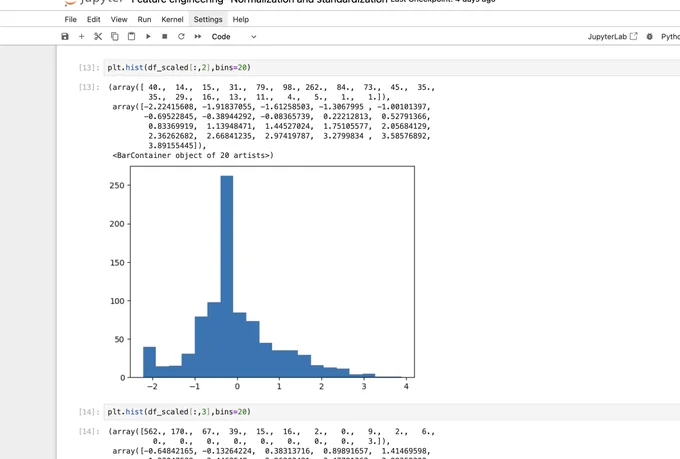Copy the selected cell
680x459 pixels.
point(114,36)
